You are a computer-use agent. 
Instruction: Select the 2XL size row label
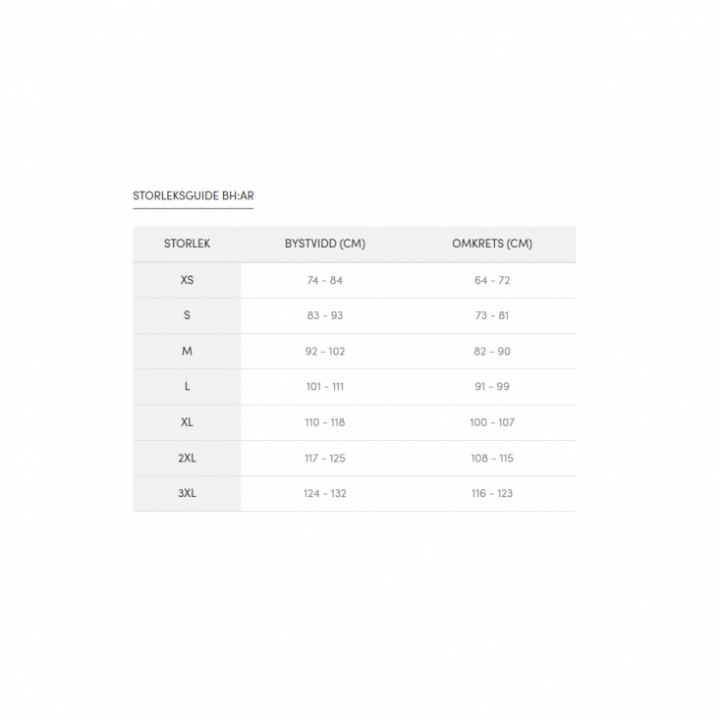click(x=187, y=458)
